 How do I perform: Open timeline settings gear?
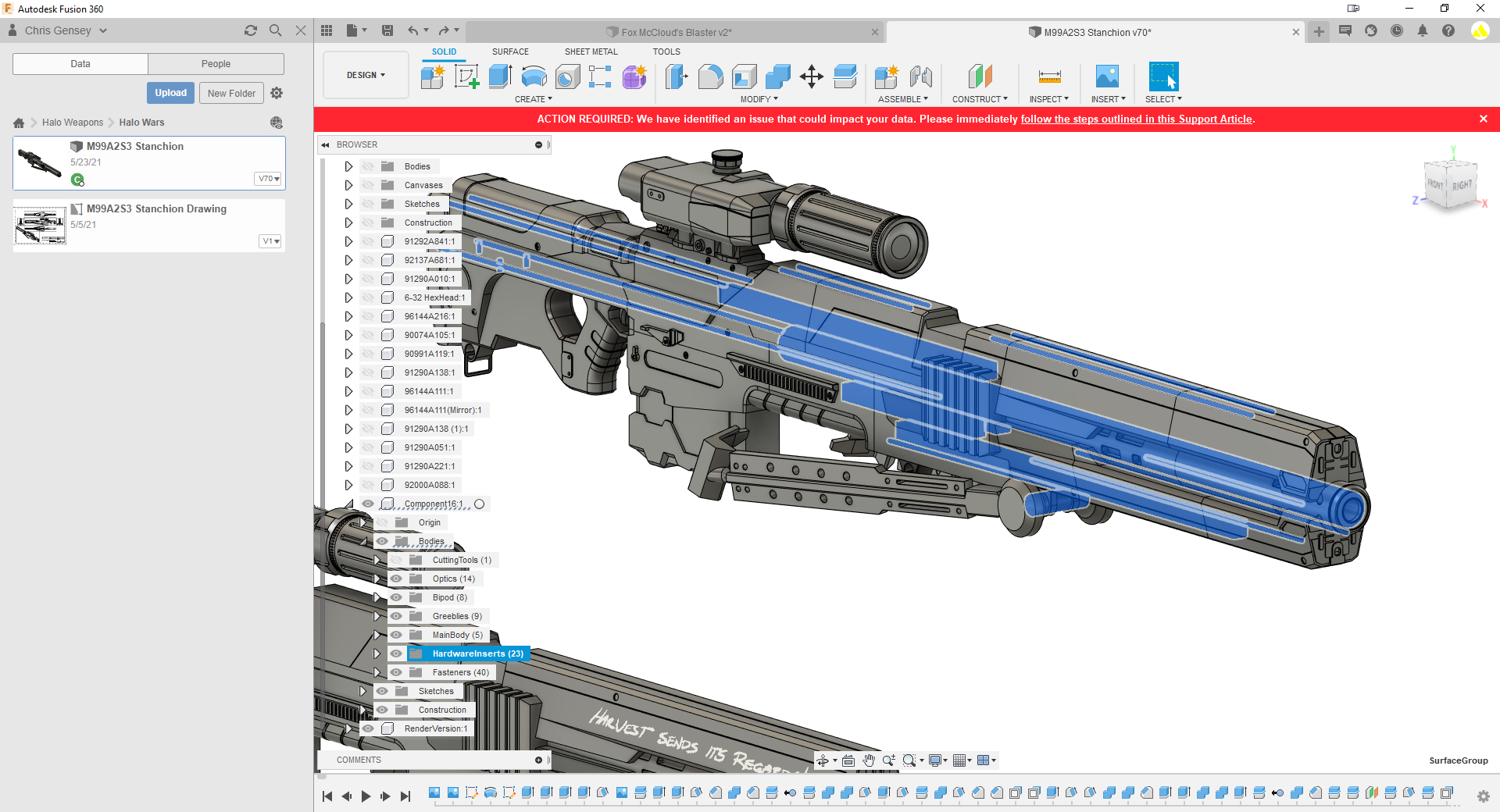pos(1483,796)
